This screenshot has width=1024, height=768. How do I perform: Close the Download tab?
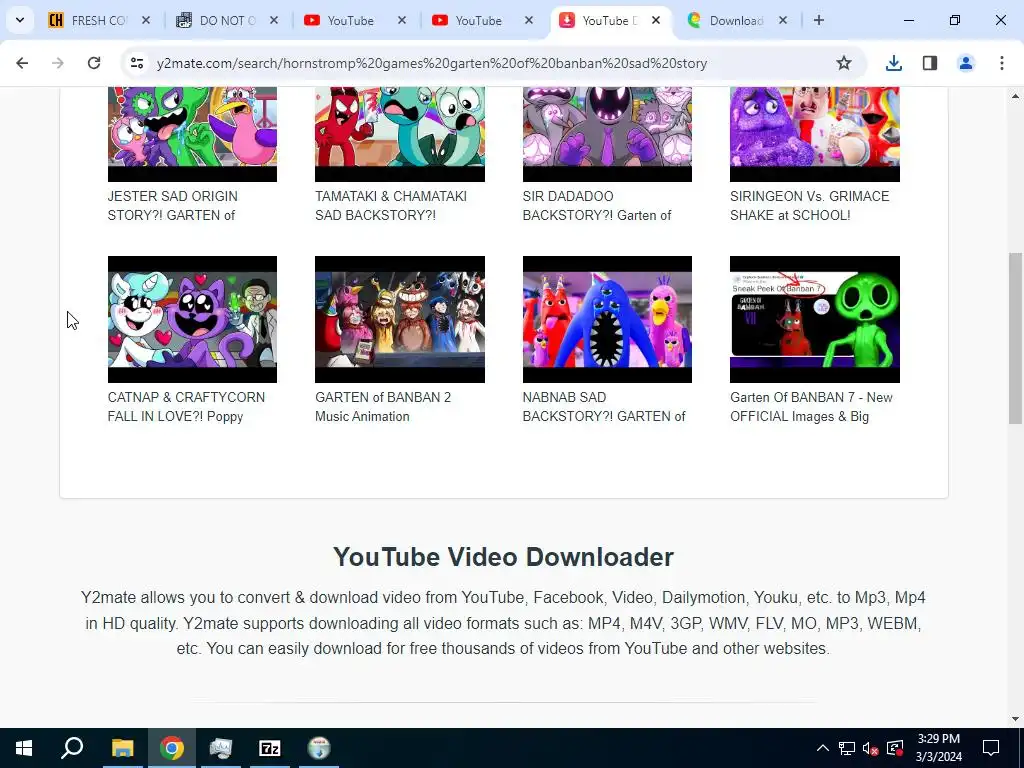(783, 20)
